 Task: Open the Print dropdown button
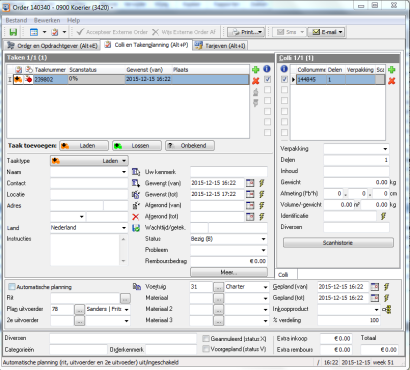(x=246, y=32)
